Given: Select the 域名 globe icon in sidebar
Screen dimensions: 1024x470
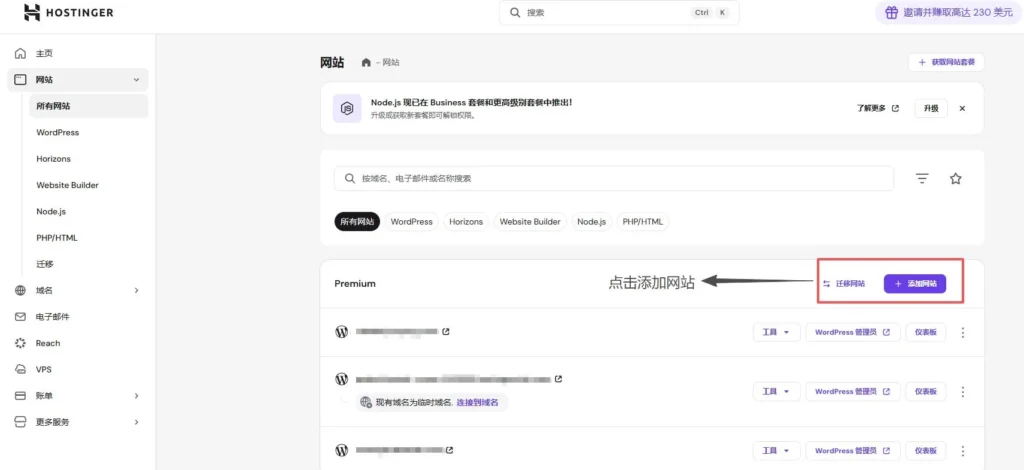Looking at the screenshot, I should pos(20,290).
